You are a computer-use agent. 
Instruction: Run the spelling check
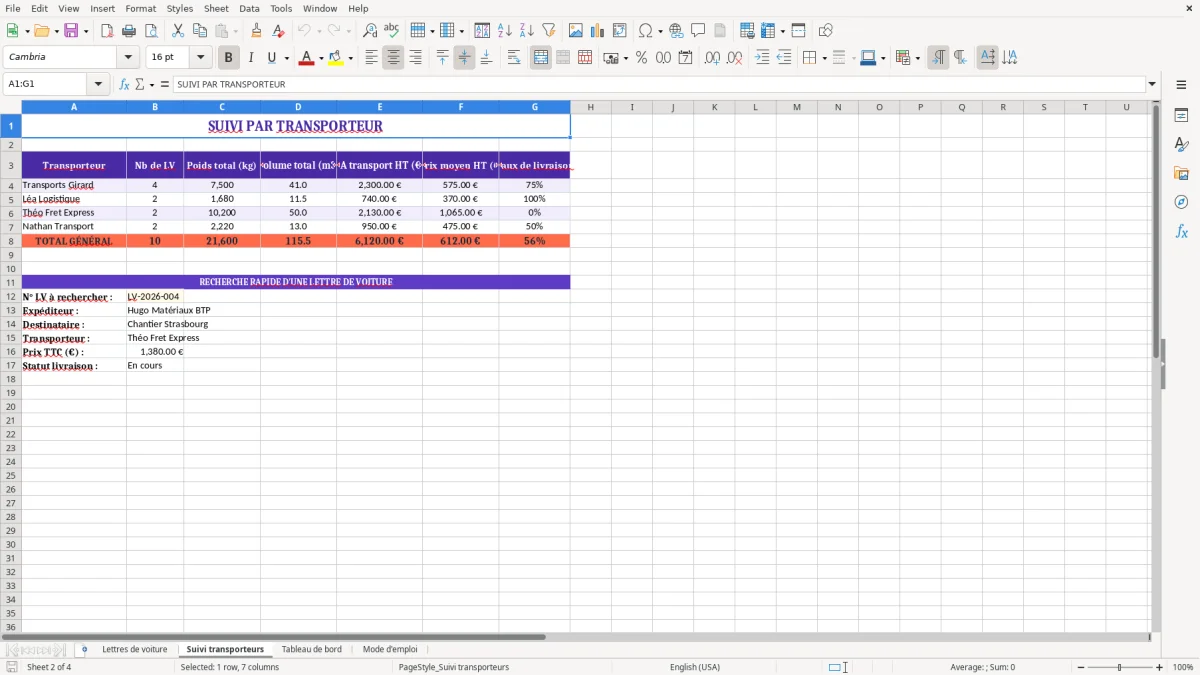point(392,31)
